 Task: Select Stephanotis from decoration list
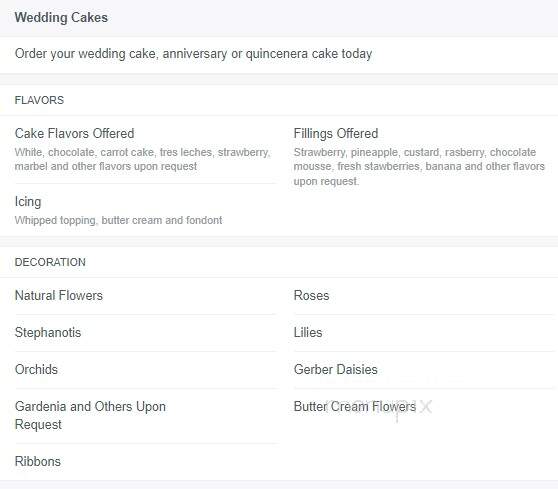pos(48,332)
